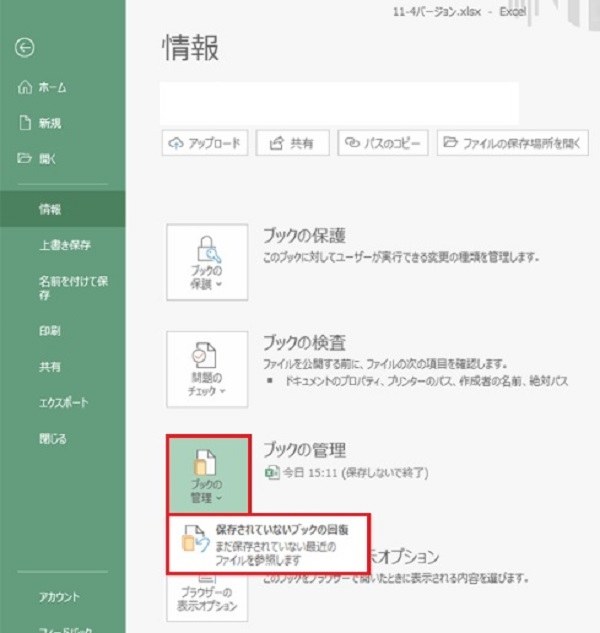This screenshot has height=633, width=600.
Task: Click the アップロード button
Action: pos(205,143)
